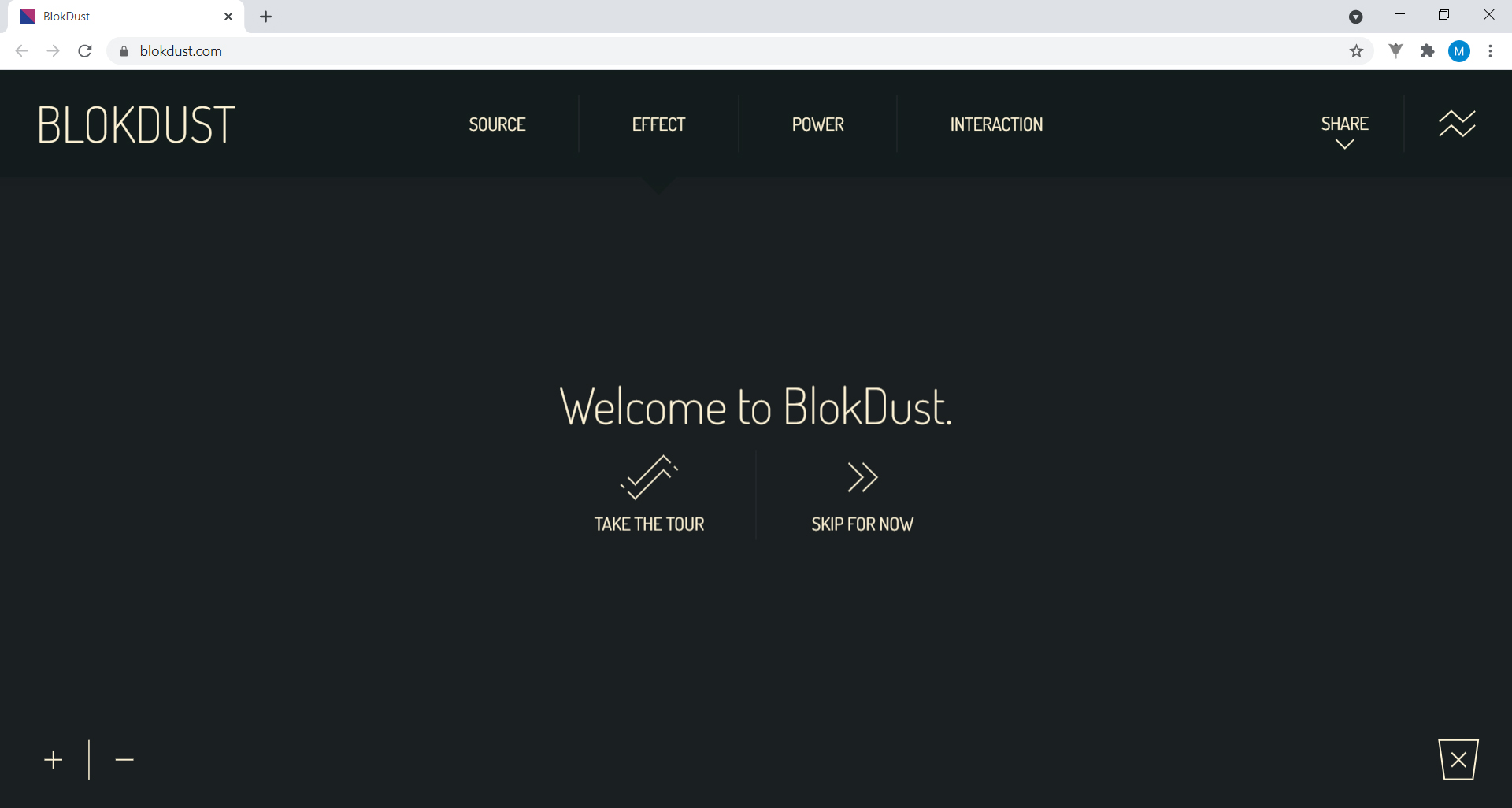The height and width of the screenshot is (808, 1512).
Task: Open the M profile avatar
Action: coord(1459,51)
